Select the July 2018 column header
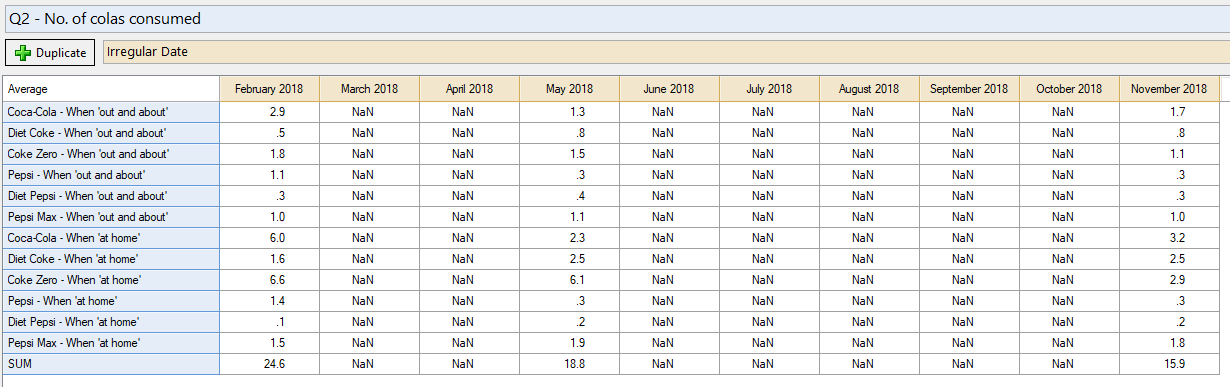The image size is (1230, 387). coord(769,89)
